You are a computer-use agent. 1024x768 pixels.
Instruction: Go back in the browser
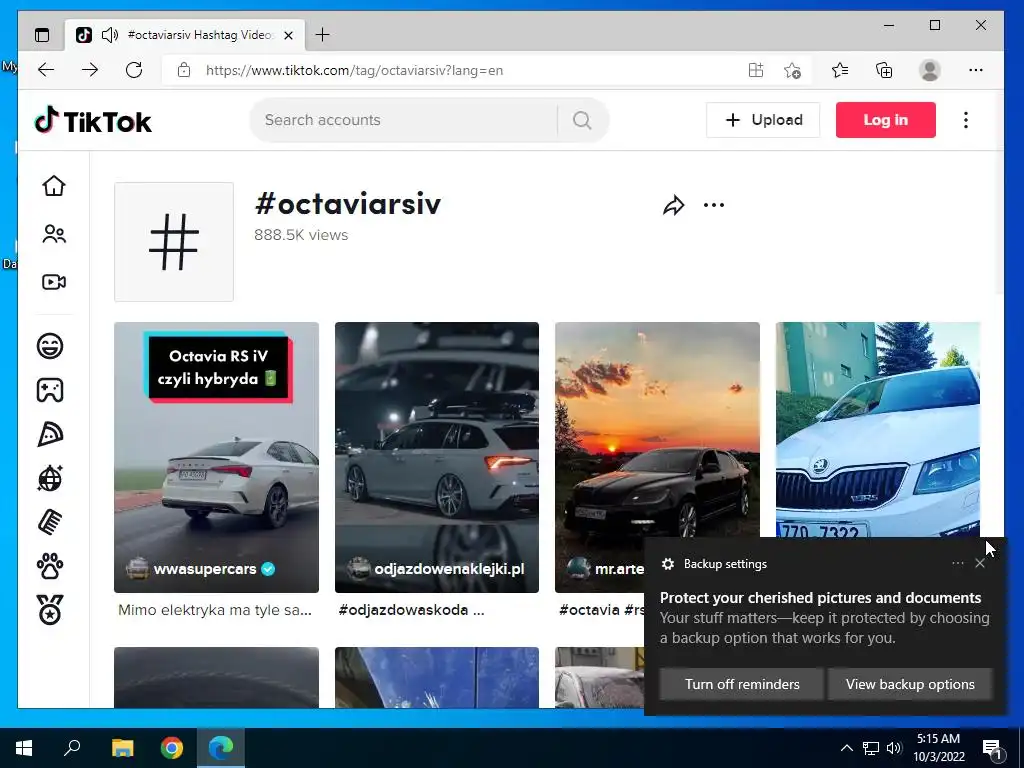(46, 70)
